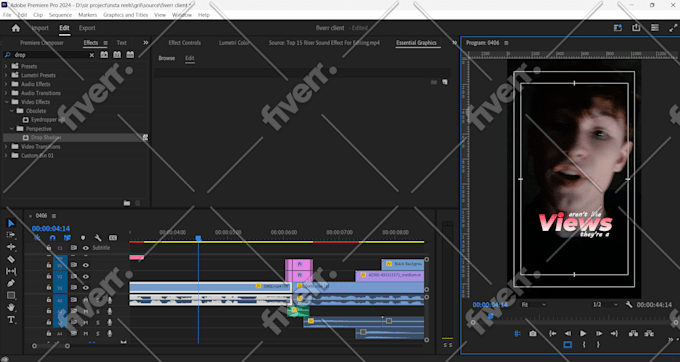The image size is (680, 362).
Task: Click the Mark In bracket icon
Action: (584, 345)
